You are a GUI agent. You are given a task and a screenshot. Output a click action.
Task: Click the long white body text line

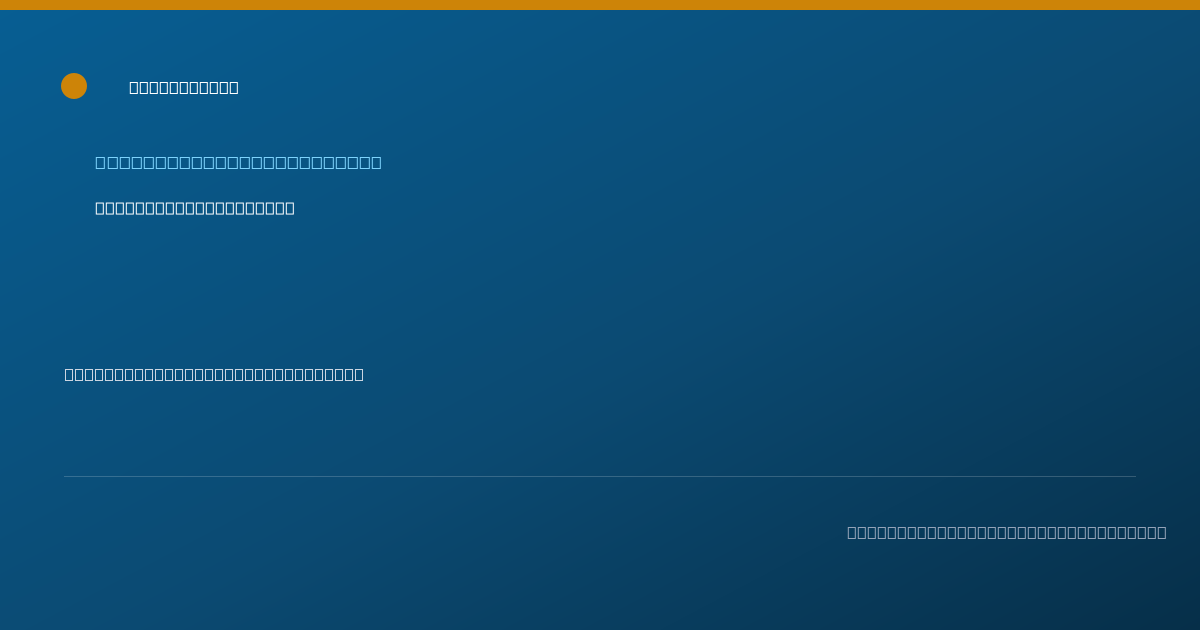pos(214,374)
